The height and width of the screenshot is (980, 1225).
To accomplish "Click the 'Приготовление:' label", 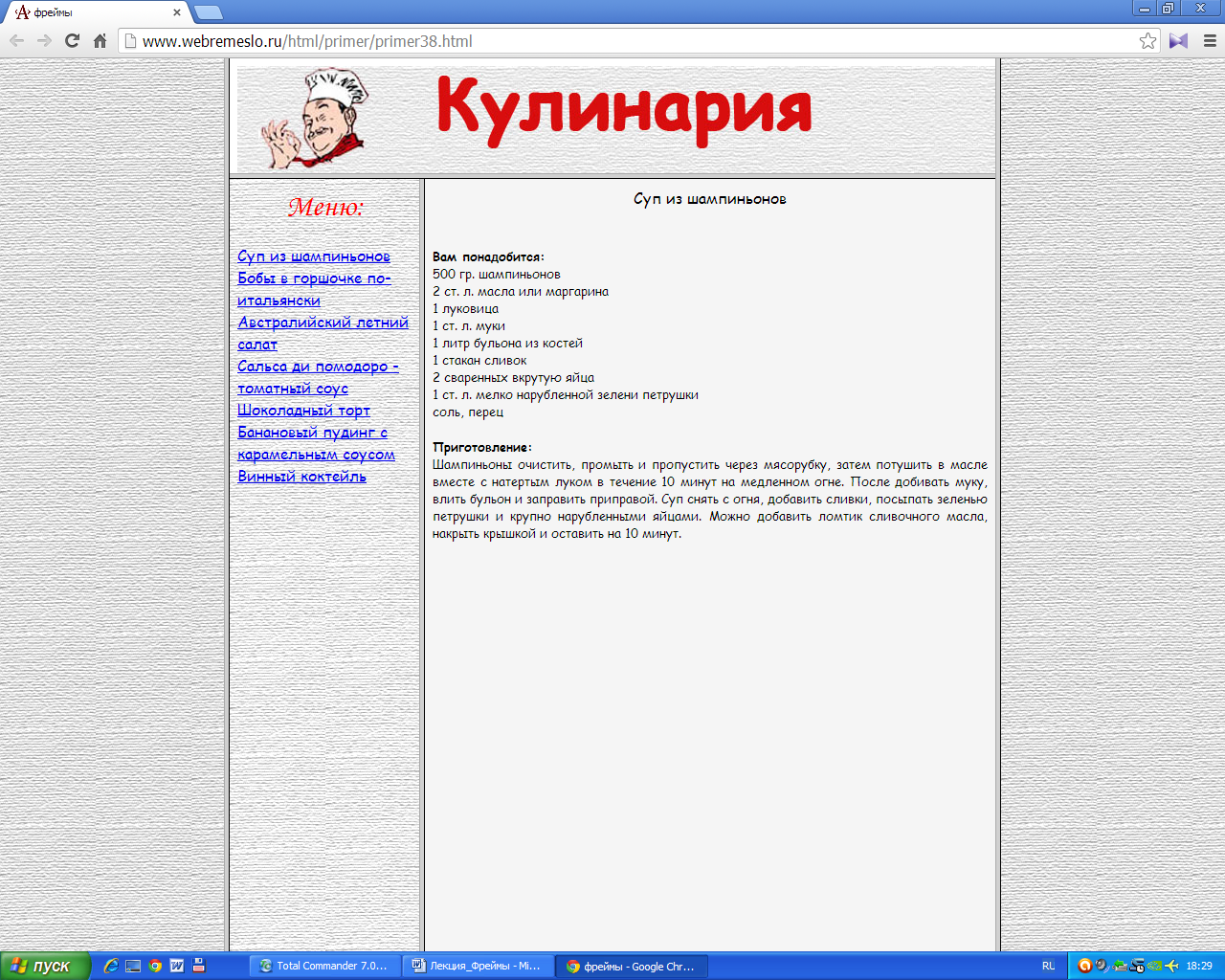I will click(x=482, y=447).
